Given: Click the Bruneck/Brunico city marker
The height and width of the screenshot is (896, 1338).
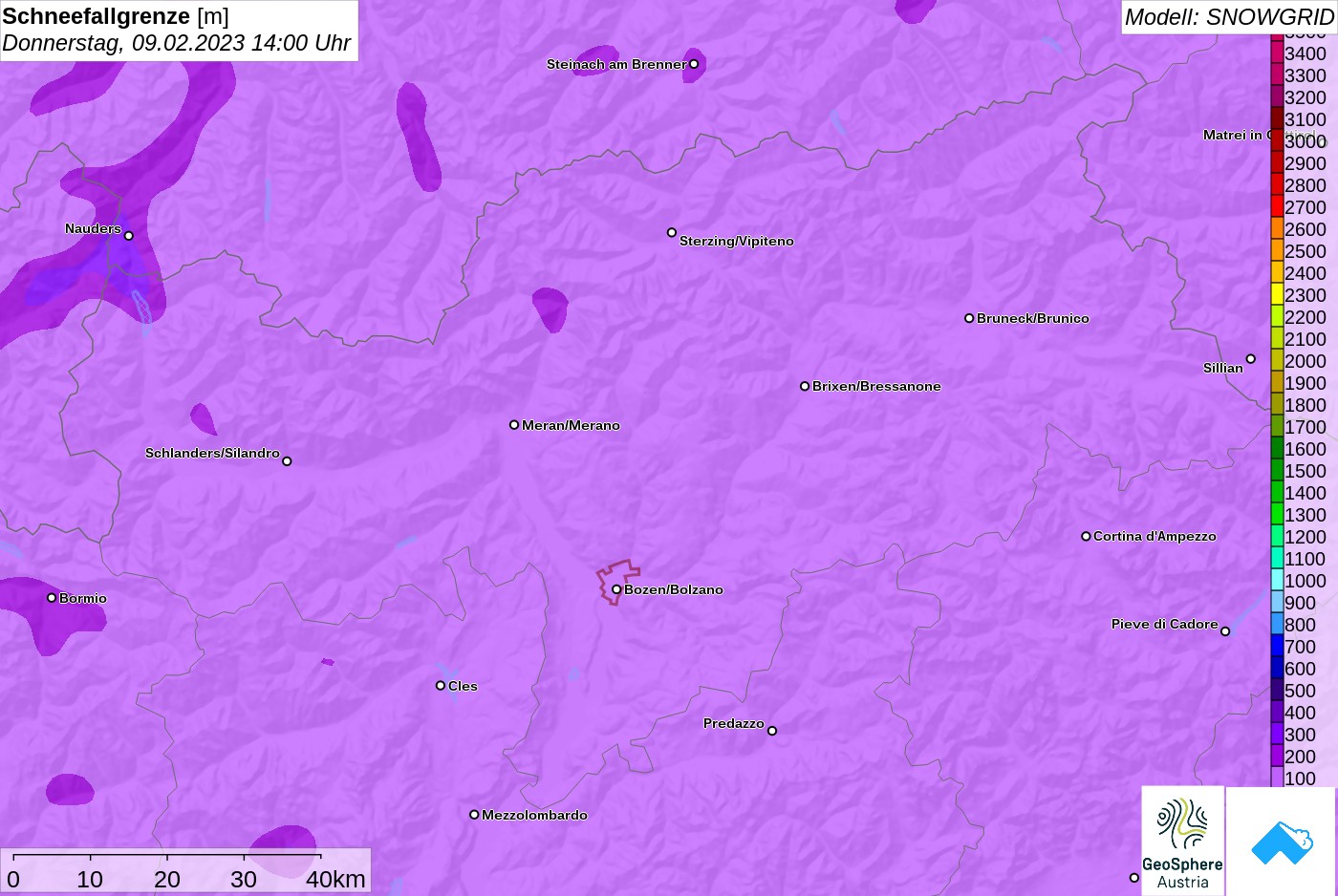Looking at the screenshot, I should [969, 318].
